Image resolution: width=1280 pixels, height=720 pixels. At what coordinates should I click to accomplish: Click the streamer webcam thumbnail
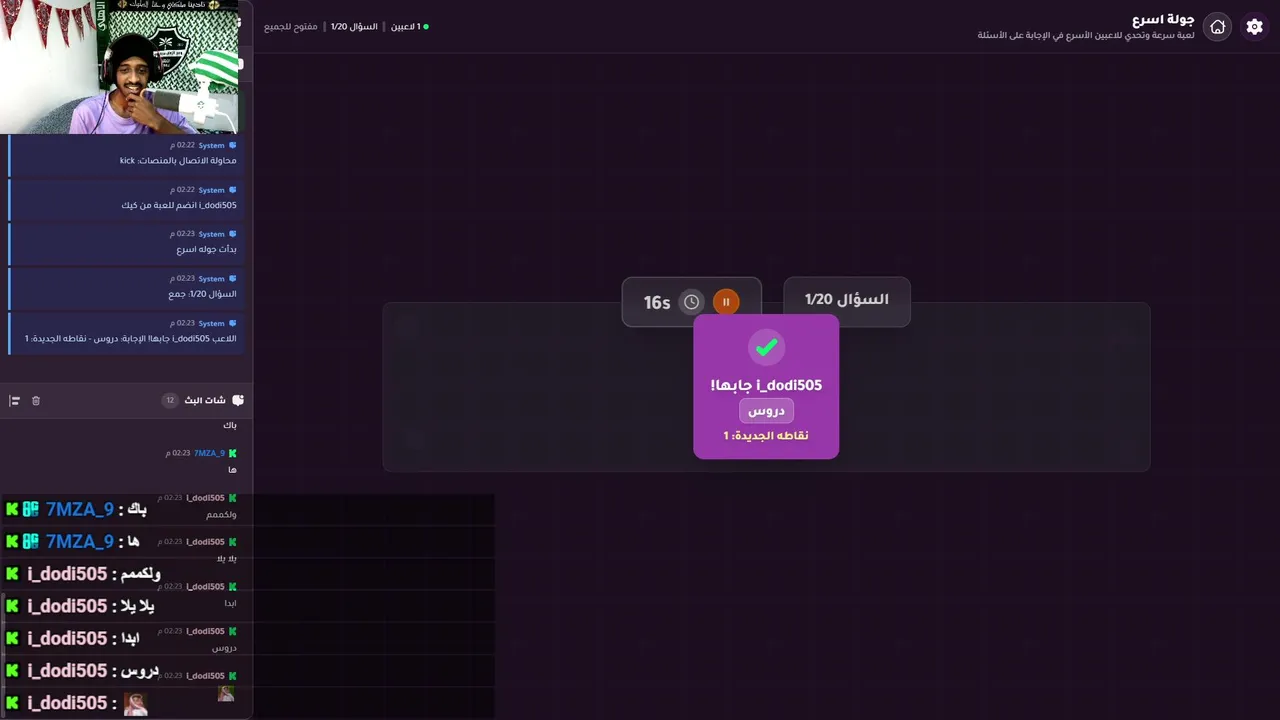(x=120, y=66)
